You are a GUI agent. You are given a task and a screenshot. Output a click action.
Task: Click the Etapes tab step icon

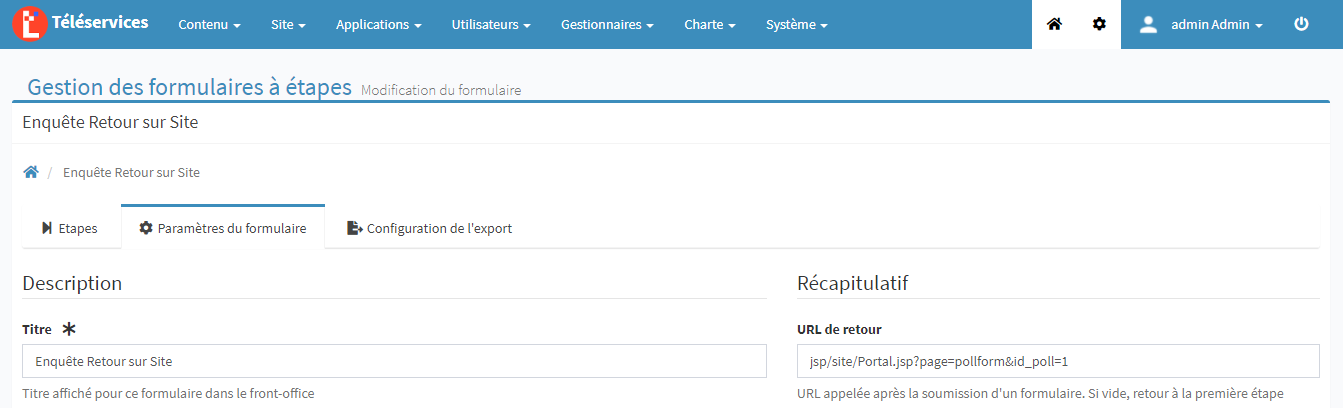click(x=47, y=228)
